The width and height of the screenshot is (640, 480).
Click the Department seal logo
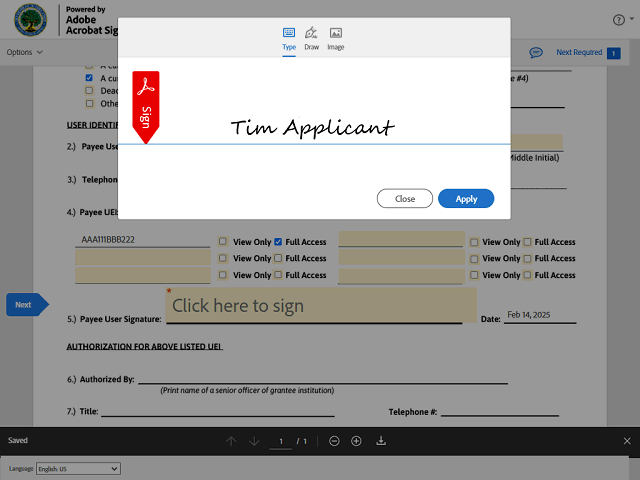click(31, 20)
